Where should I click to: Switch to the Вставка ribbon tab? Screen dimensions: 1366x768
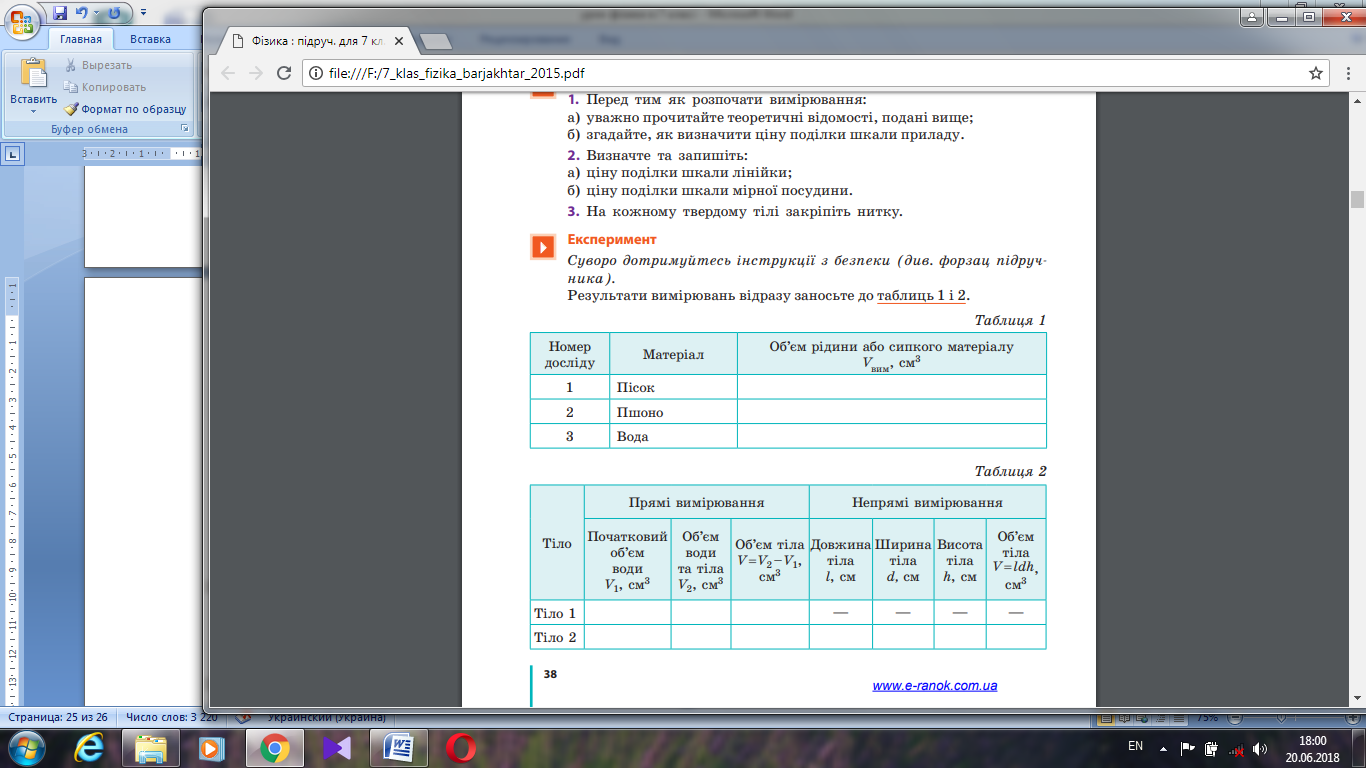tap(150, 39)
